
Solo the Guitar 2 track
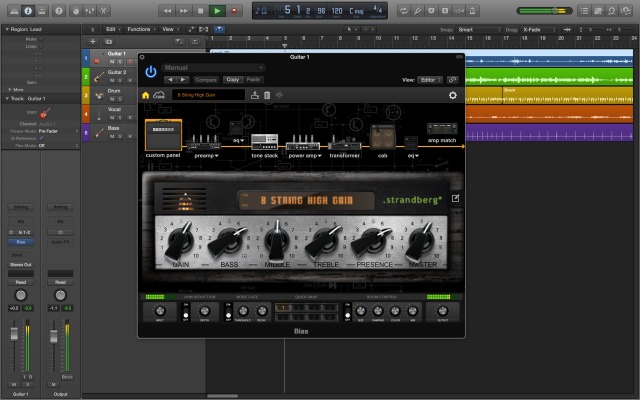point(120,80)
